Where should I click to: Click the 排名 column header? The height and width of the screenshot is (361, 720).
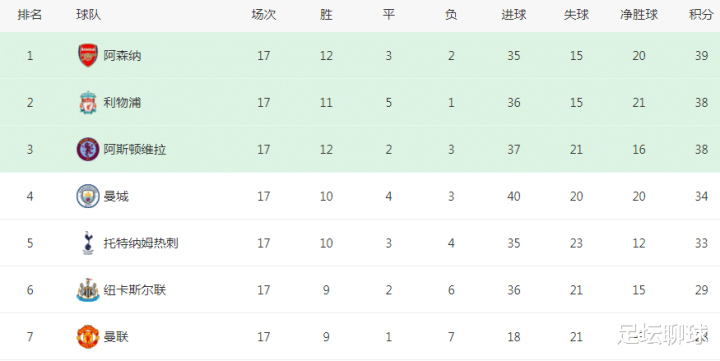(x=30, y=15)
